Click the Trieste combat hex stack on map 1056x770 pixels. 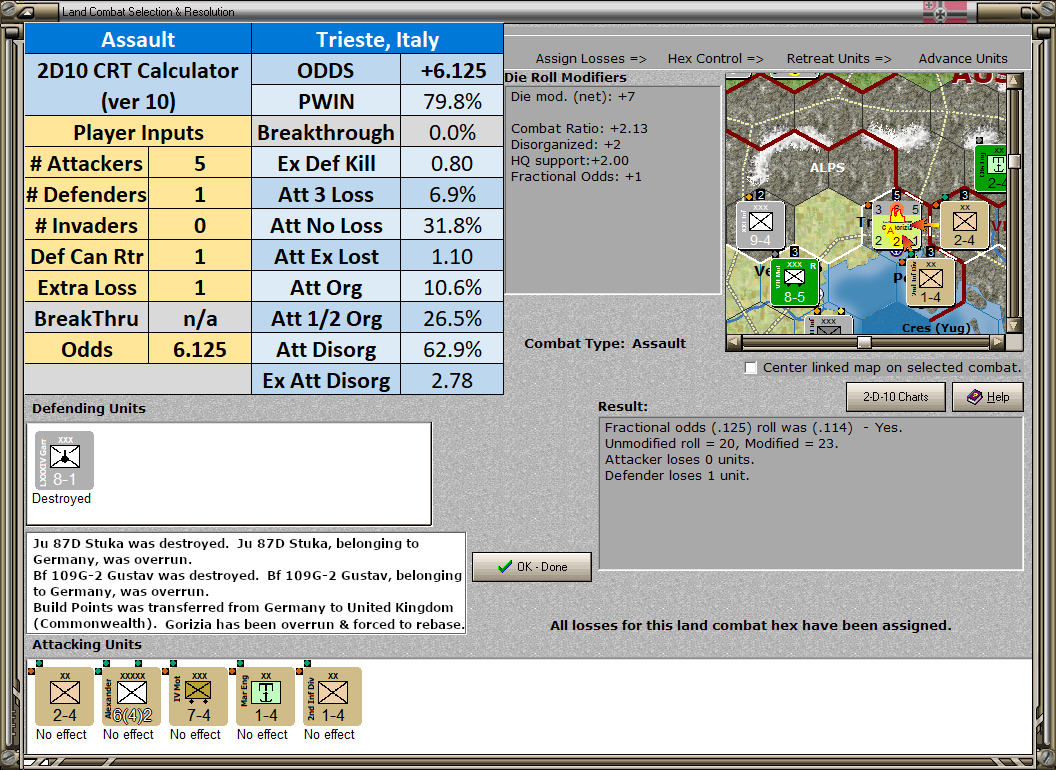[896, 226]
